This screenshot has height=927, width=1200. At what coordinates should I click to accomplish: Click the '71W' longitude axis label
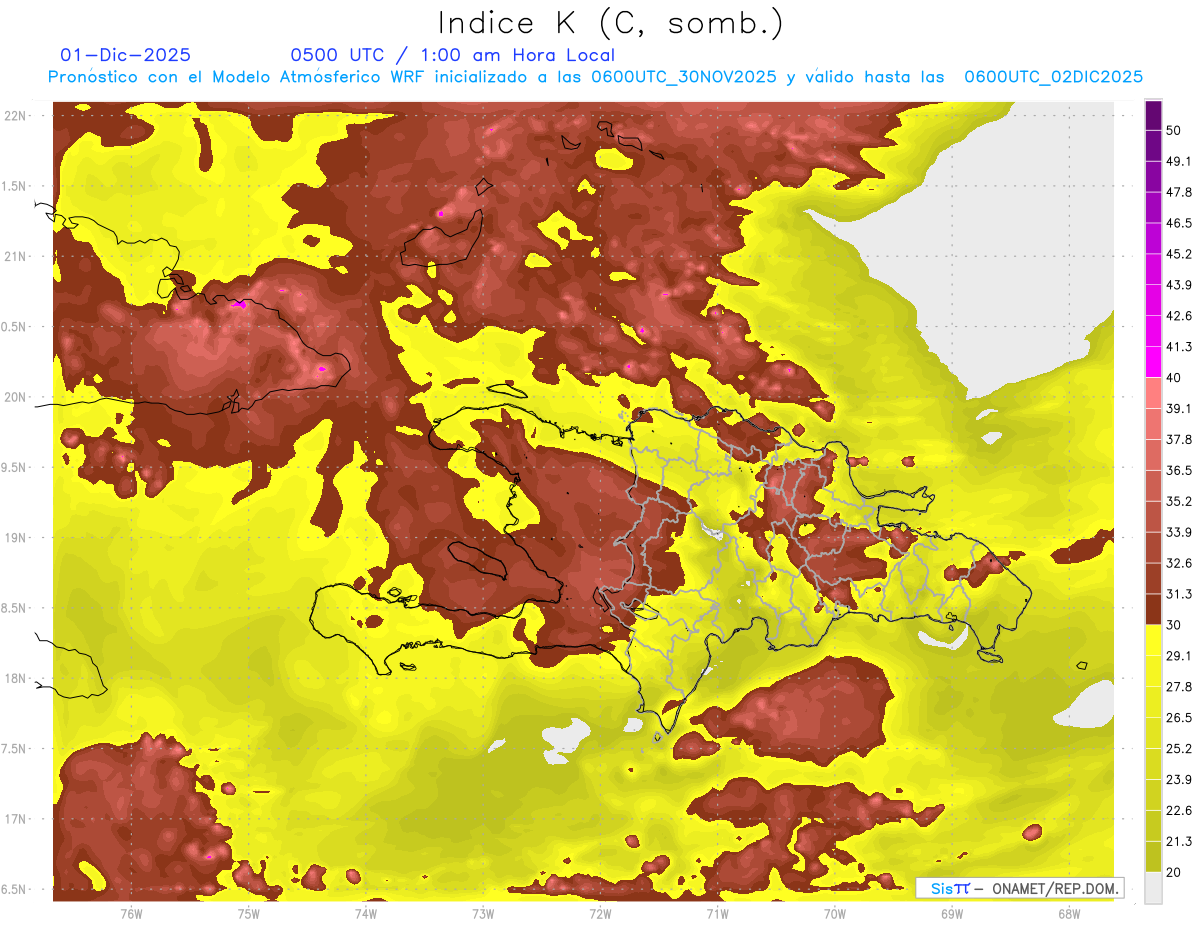[x=717, y=915]
